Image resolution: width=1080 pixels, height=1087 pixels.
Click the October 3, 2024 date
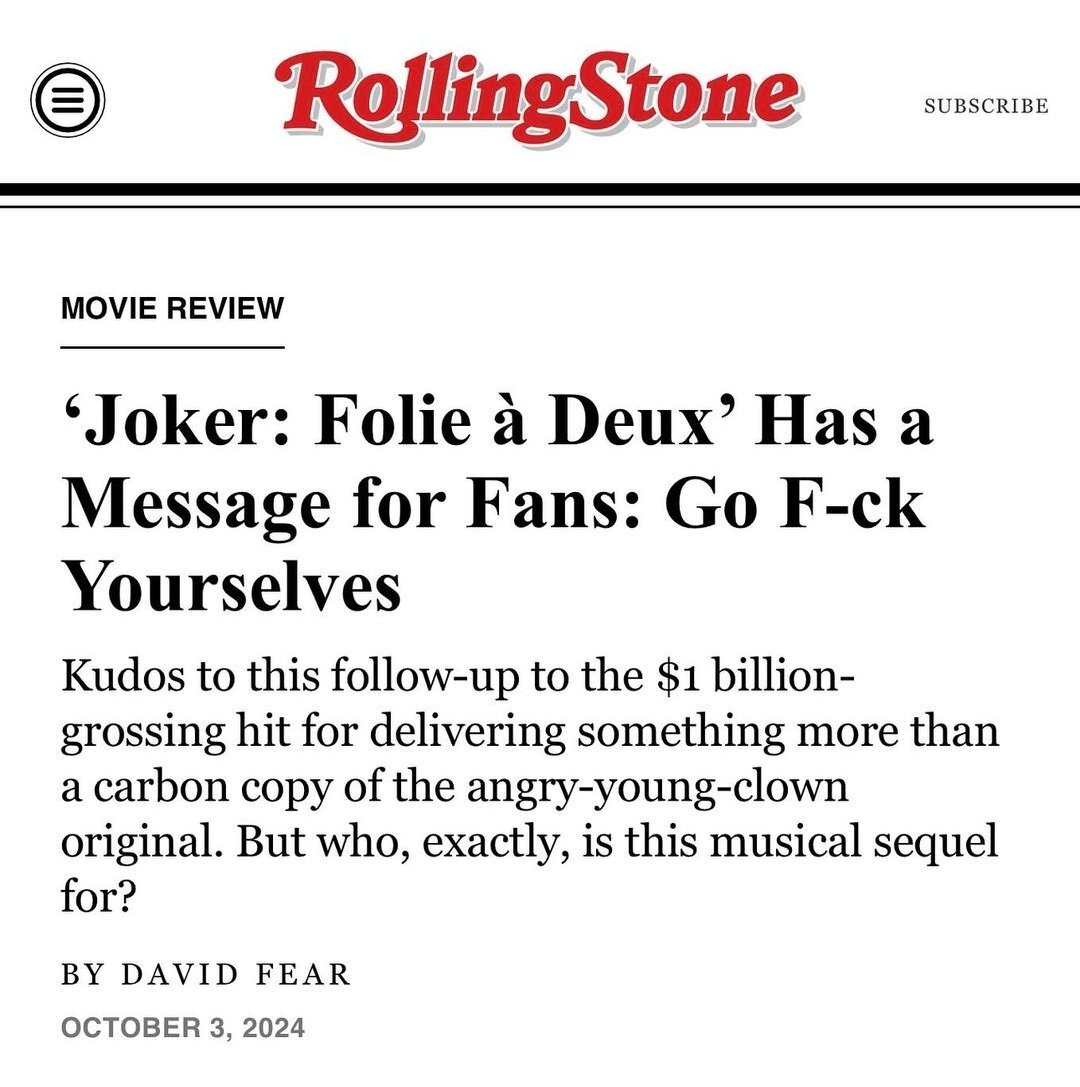click(183, 1028)
